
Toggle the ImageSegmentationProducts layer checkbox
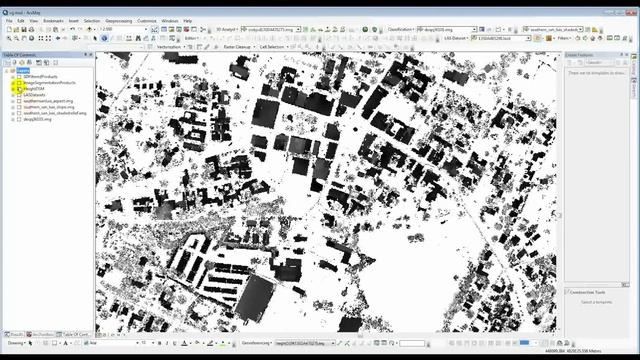point(19,82)
